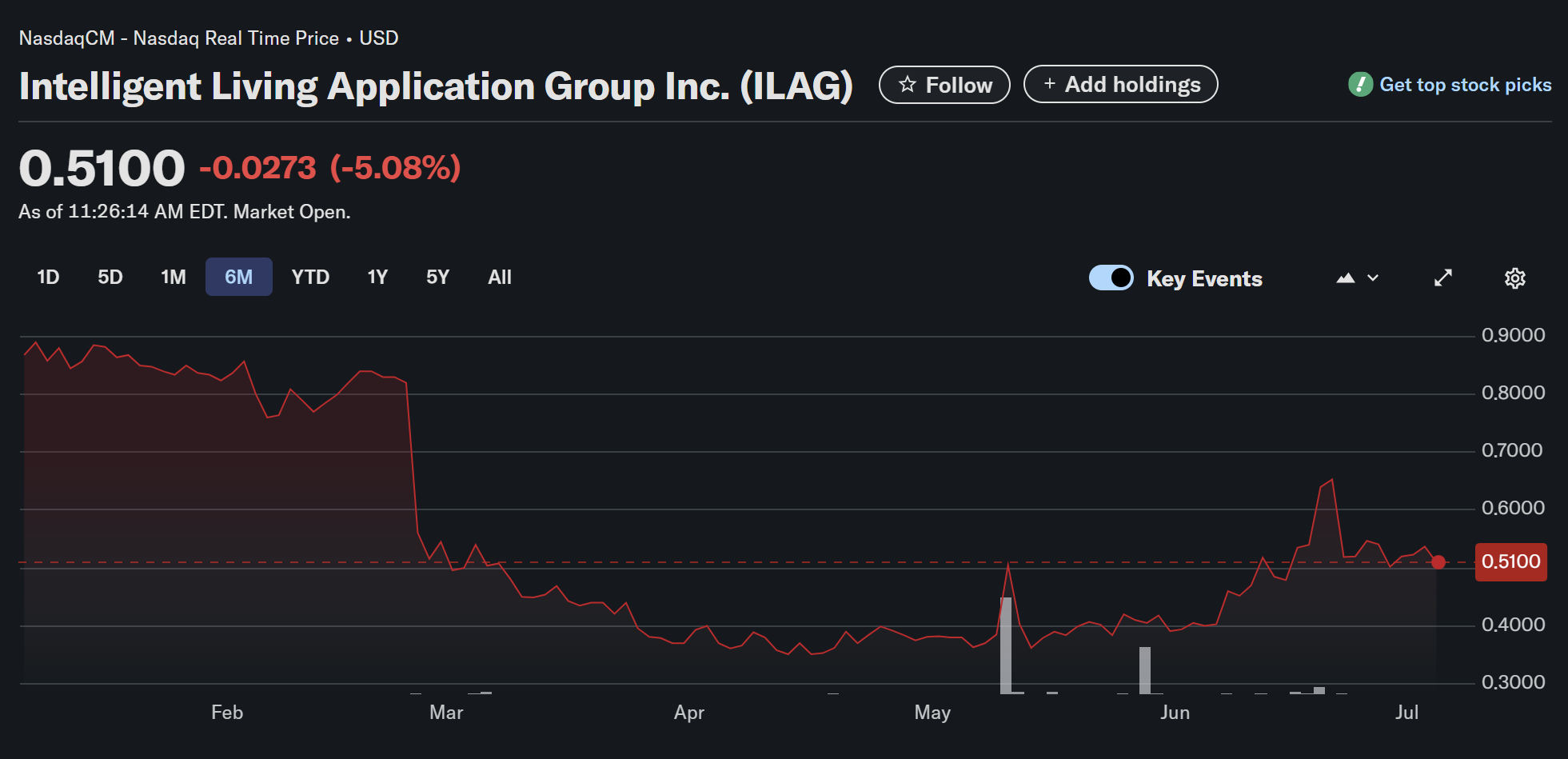Click the Apr label on time axis
Viewport: 1568px width, 759px height.
[689, 712]
